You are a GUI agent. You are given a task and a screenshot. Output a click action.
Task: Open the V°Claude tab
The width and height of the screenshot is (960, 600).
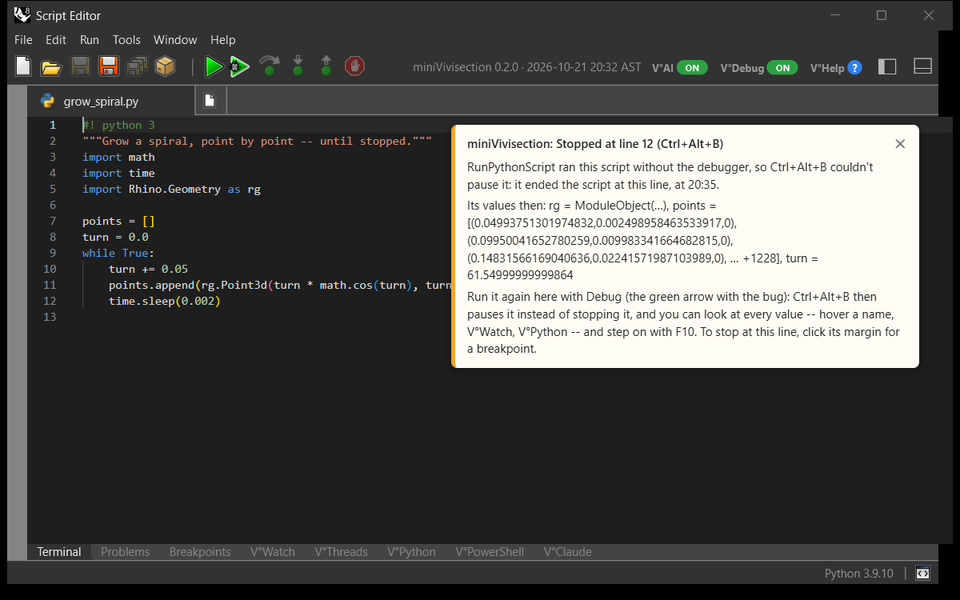(x=568, y=552)
